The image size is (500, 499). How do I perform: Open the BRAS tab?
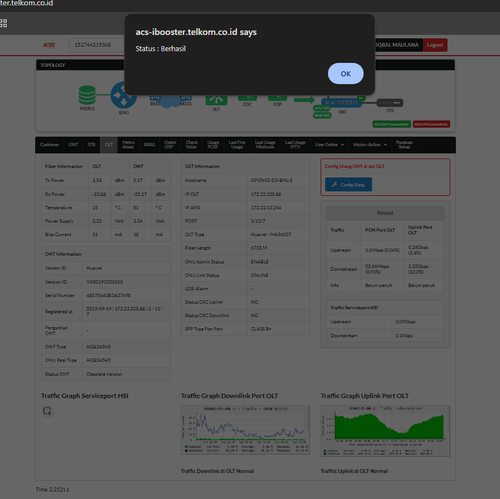point(150,145)
